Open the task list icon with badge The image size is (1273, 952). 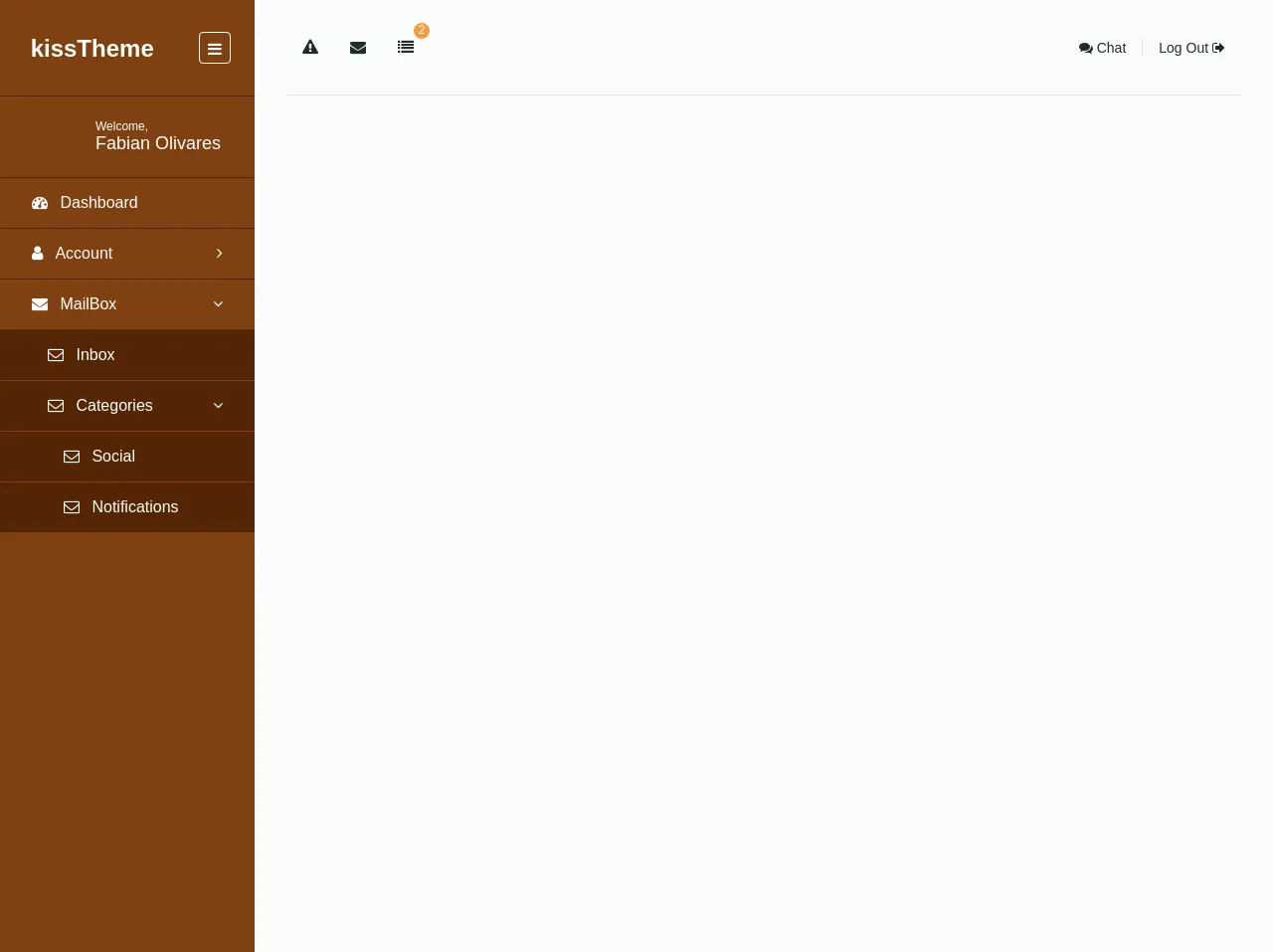[x=406, y=47]
